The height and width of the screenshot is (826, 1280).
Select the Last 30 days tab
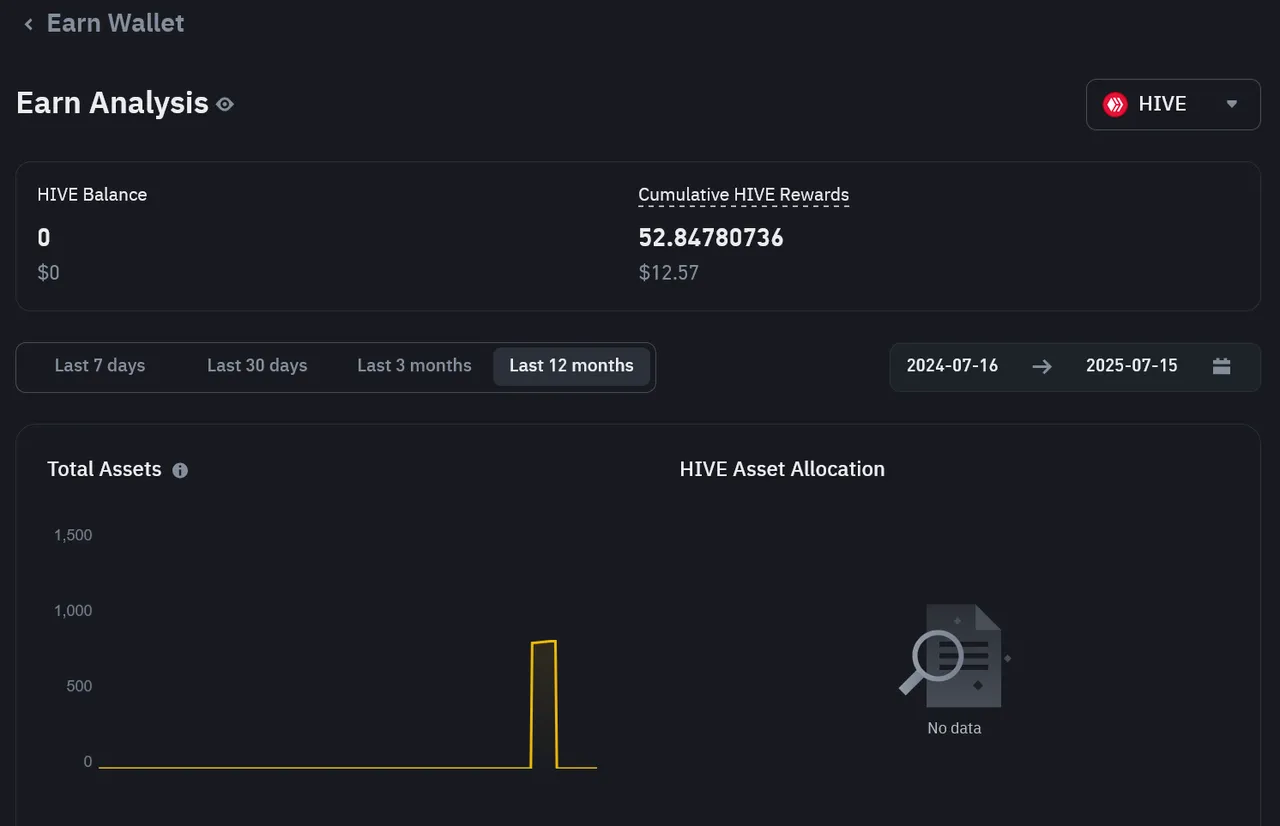[x=257, y=366]
